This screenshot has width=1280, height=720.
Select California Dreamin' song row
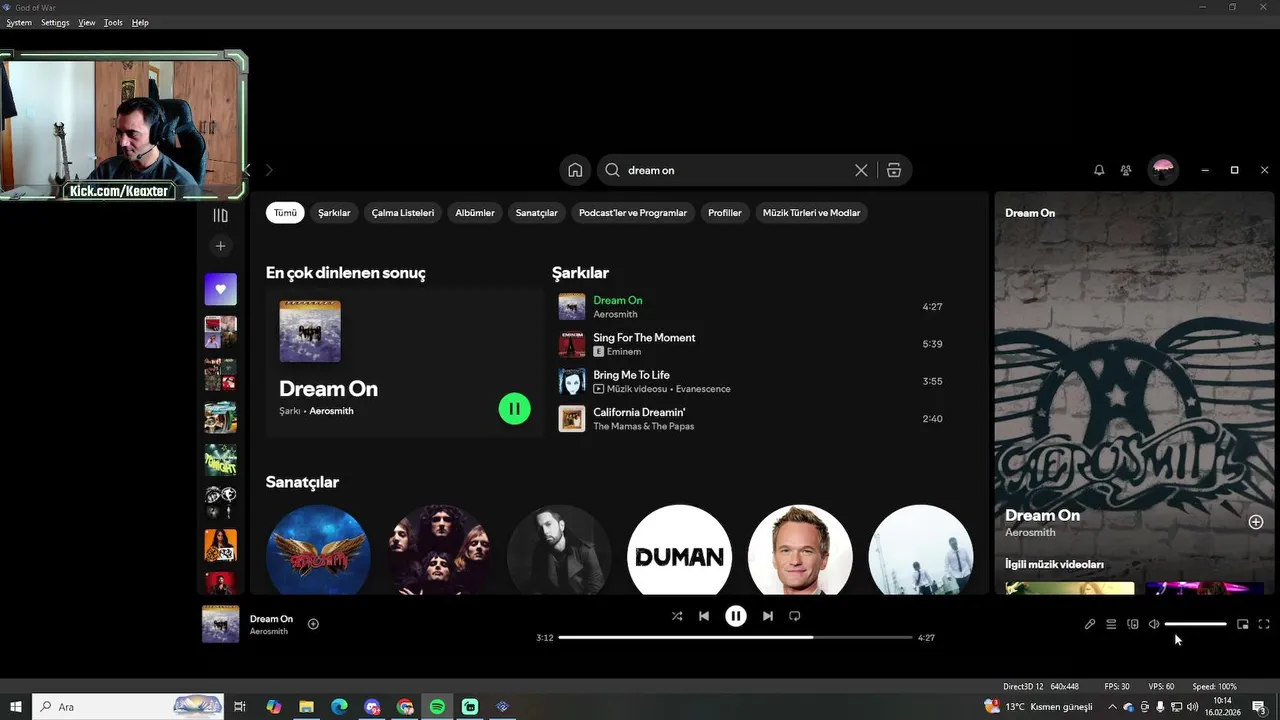coord(750,419)
